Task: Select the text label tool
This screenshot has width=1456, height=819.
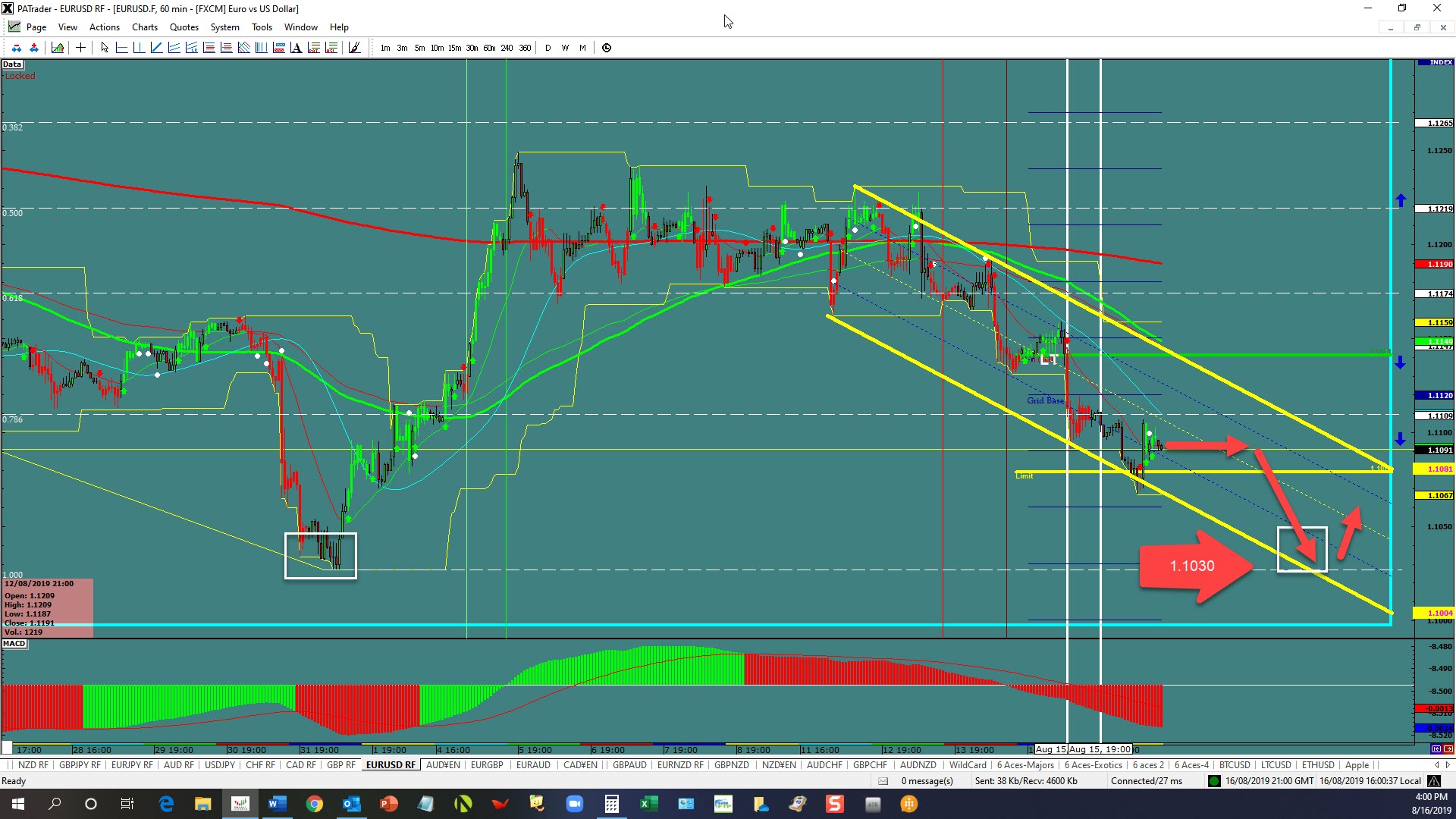Action: coord(296,48)
